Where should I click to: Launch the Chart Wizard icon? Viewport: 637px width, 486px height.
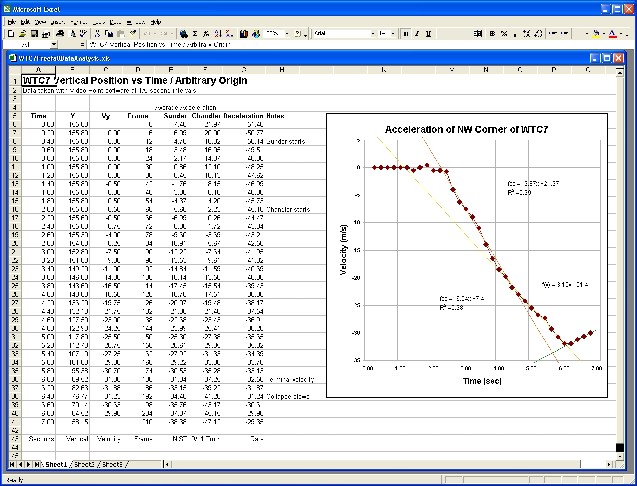coord(244,34)
